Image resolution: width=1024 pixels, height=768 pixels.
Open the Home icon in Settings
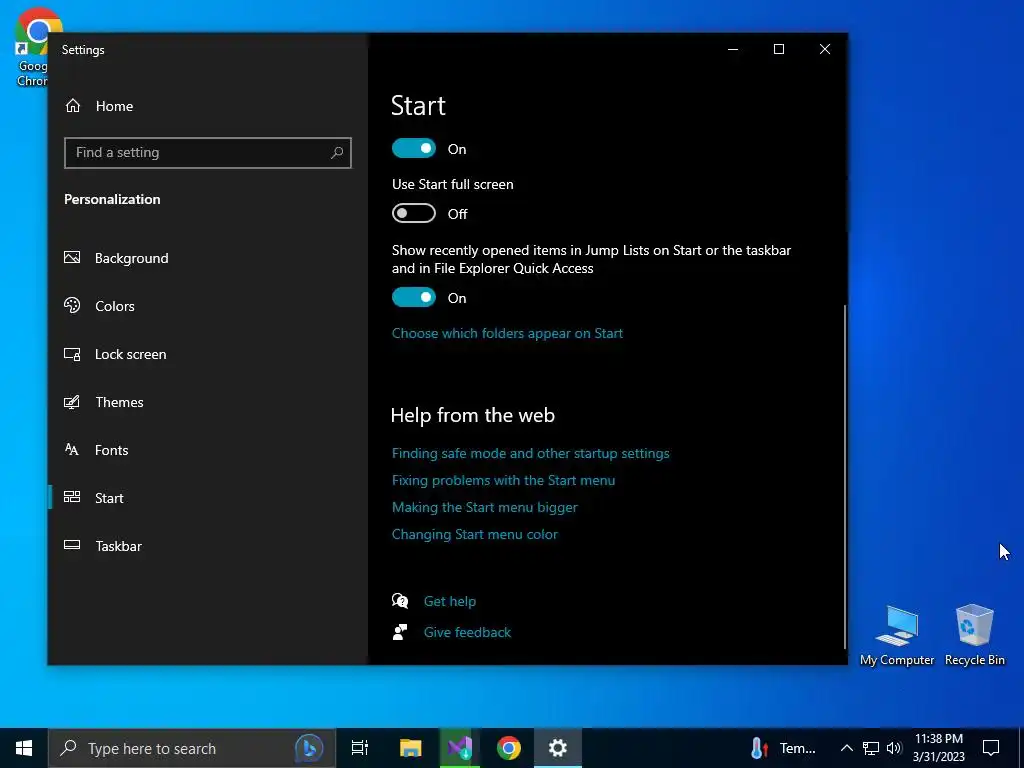click(72, 106)
